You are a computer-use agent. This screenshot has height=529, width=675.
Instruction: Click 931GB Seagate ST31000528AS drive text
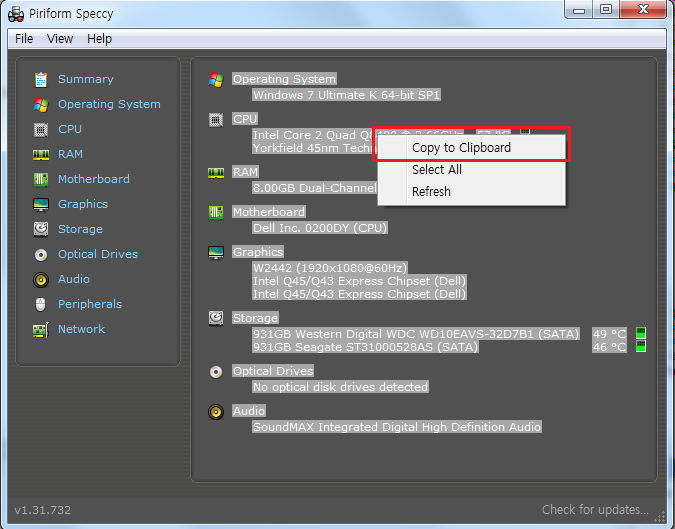pos(365,346)
